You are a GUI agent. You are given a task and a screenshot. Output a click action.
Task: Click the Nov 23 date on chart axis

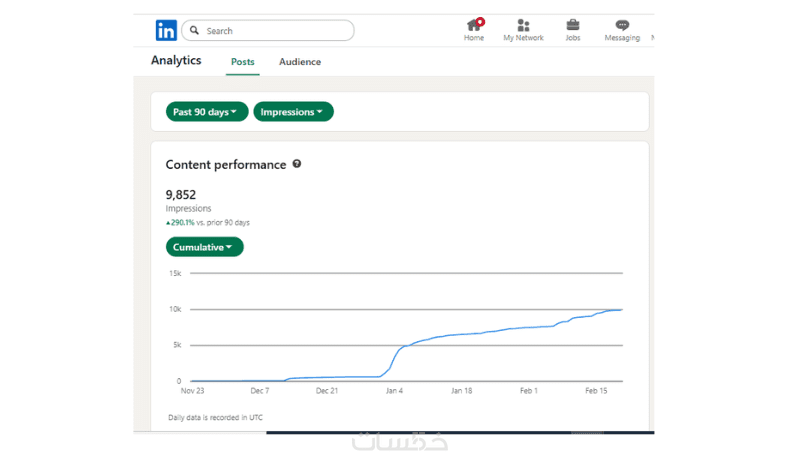(191, 391)
